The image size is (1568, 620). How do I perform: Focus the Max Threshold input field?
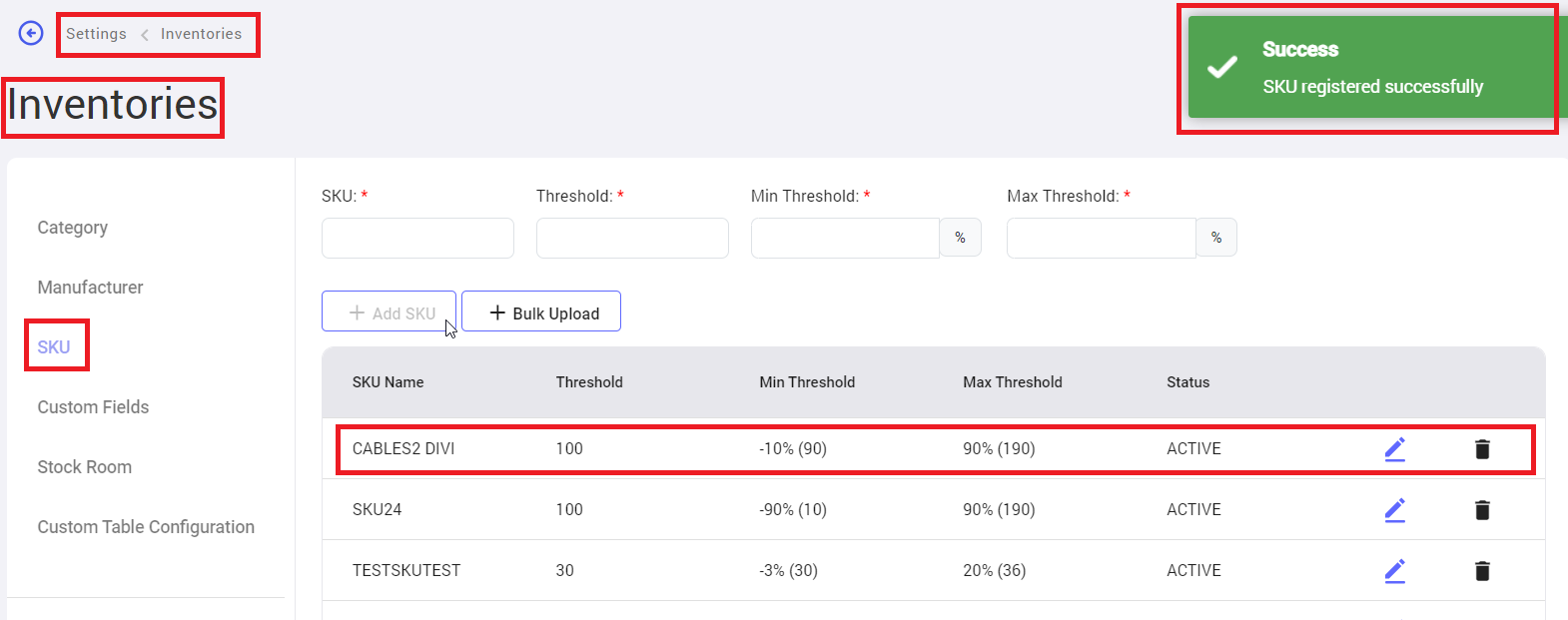pyautogui.click(x=1102, y=238)
